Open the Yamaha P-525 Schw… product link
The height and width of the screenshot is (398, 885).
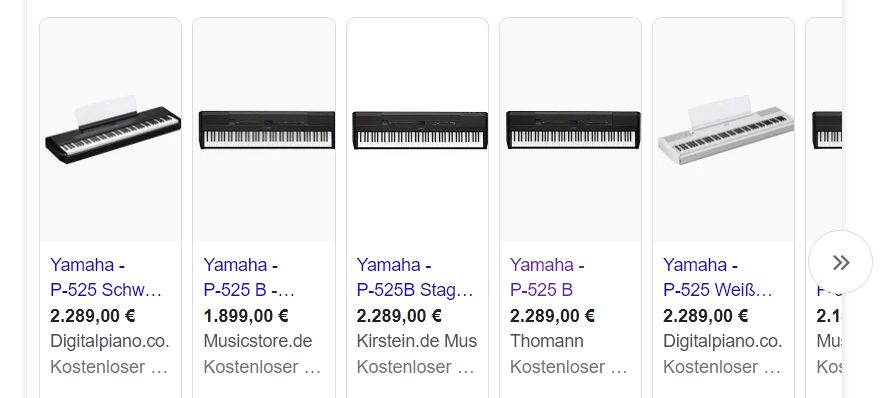[106, 277]
